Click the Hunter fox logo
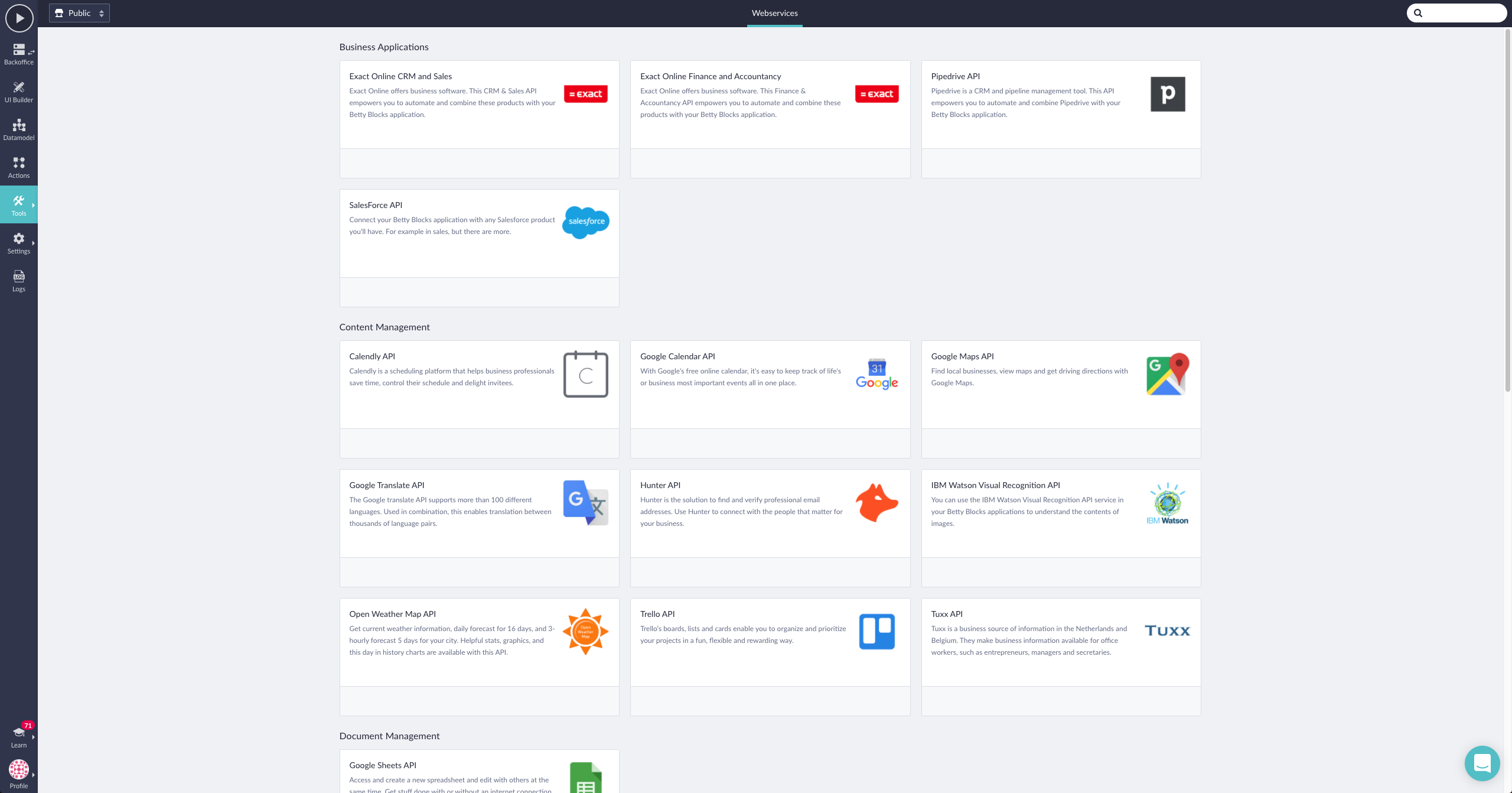 (x=876, y=503)
